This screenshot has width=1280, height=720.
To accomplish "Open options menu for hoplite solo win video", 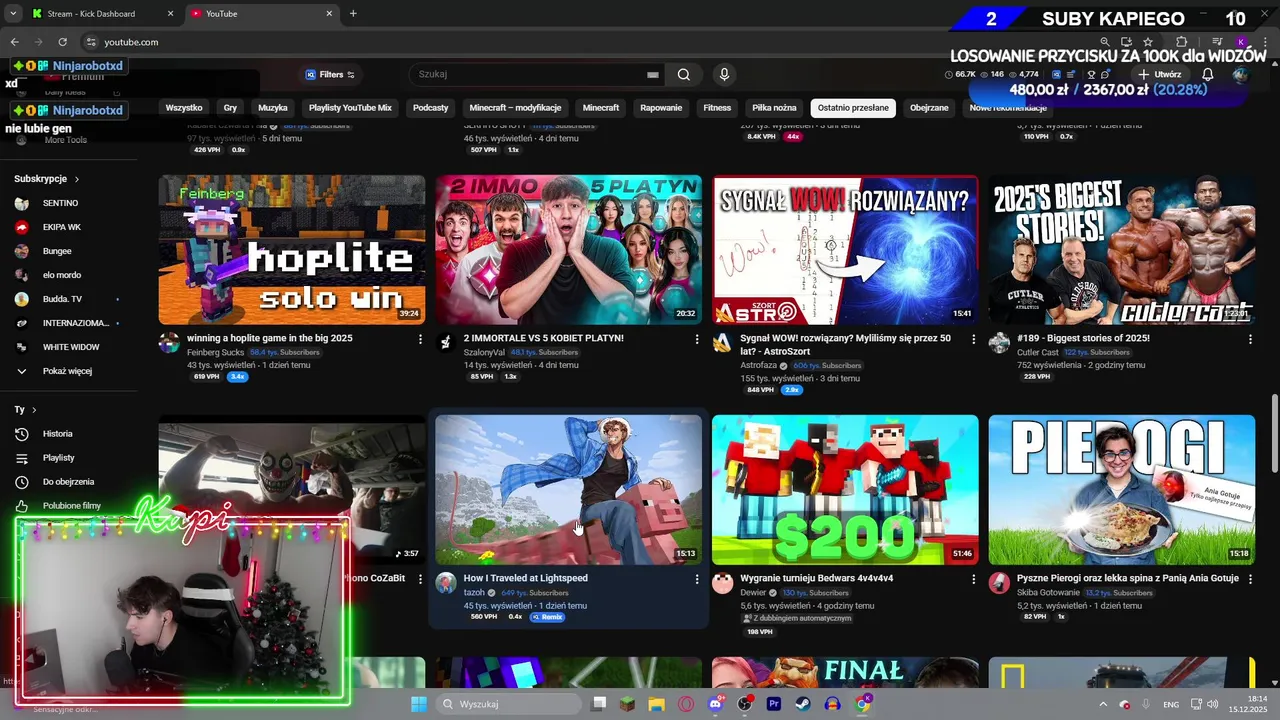I will click(420, 339).
